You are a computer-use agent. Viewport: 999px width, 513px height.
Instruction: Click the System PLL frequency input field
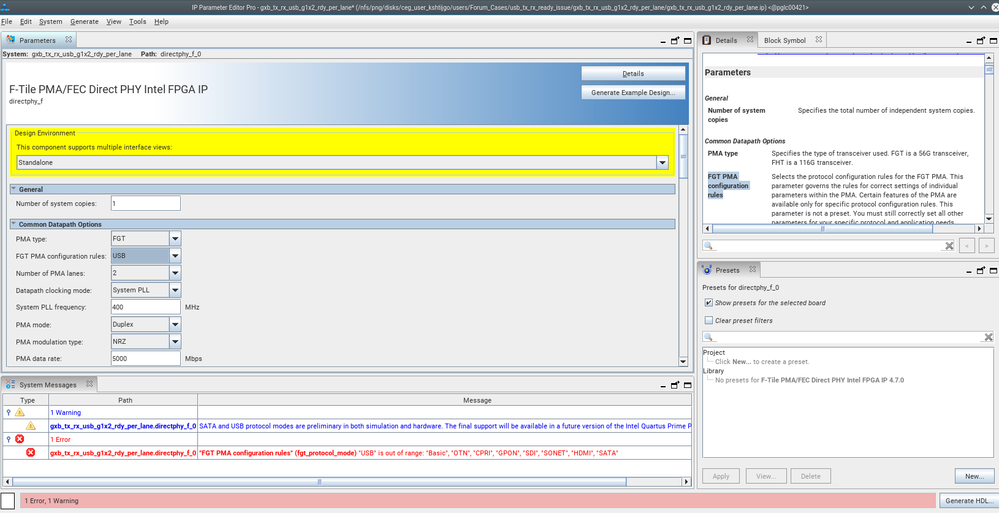(145, 307)
